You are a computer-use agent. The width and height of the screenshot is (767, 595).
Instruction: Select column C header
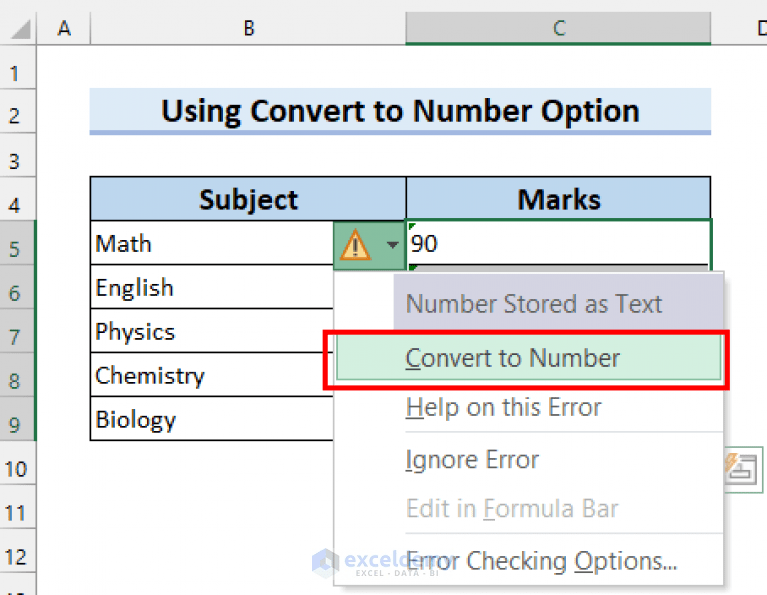[558, 28]
